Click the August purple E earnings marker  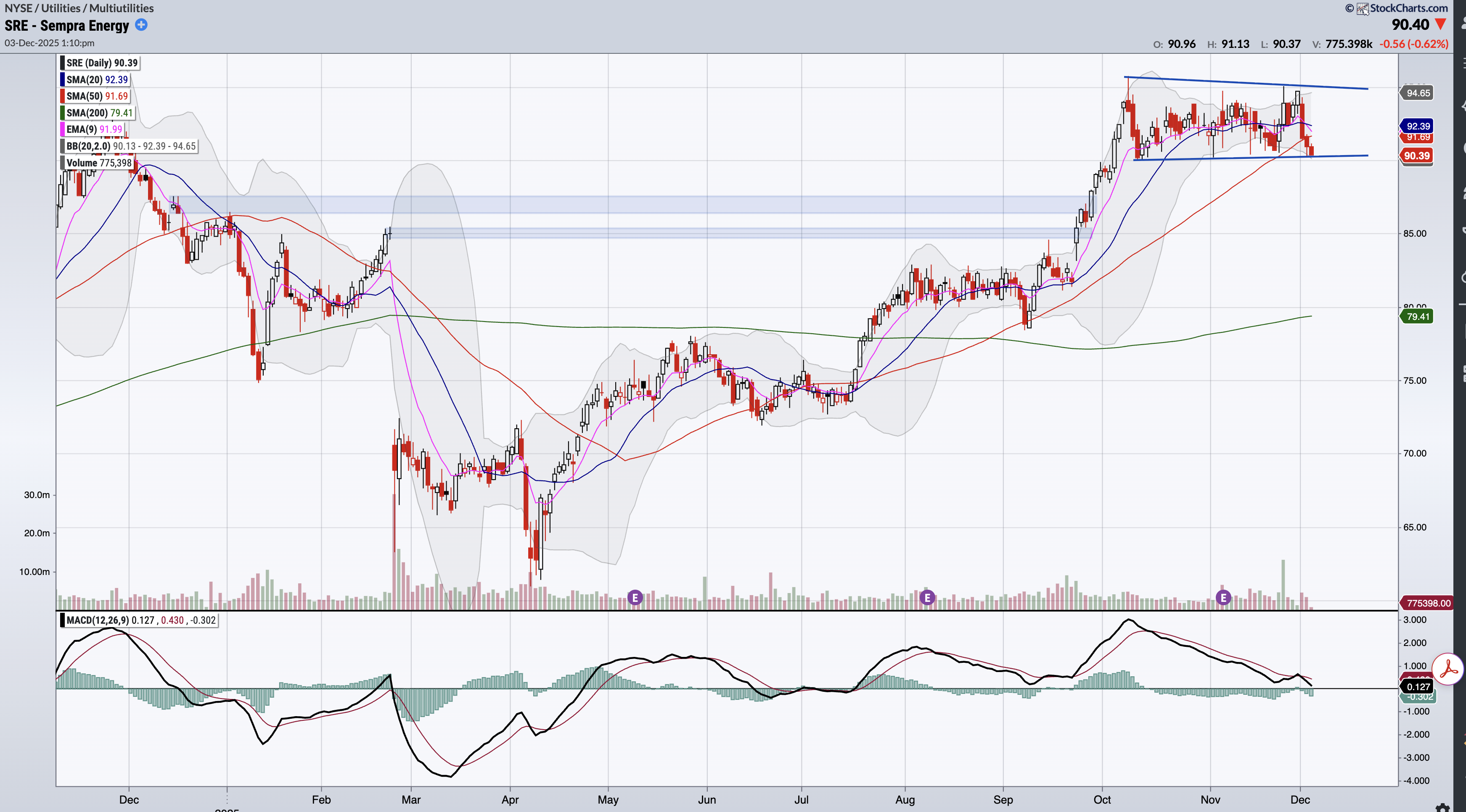coord(927,598)
